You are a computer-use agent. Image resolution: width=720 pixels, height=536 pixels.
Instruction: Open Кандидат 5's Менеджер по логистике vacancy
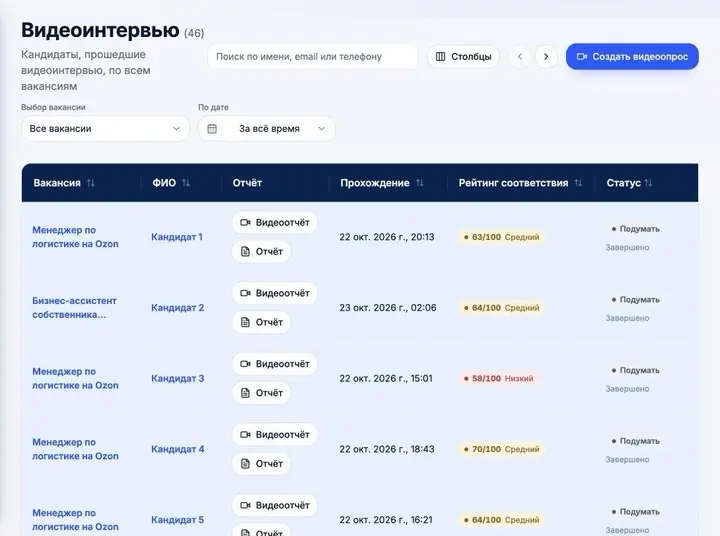pyautogui.click(x=75, y=520)
